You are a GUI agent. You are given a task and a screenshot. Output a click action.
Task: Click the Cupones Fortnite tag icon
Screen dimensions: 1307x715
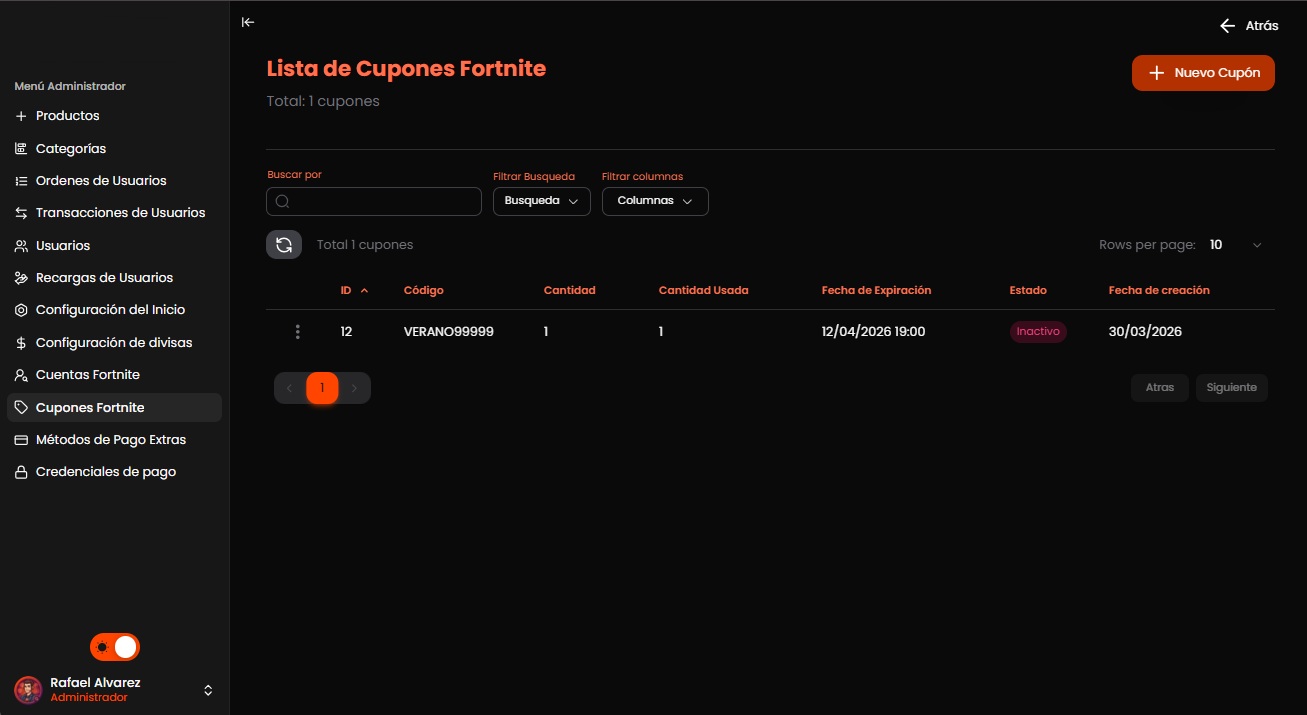click(x=21, y=408)
